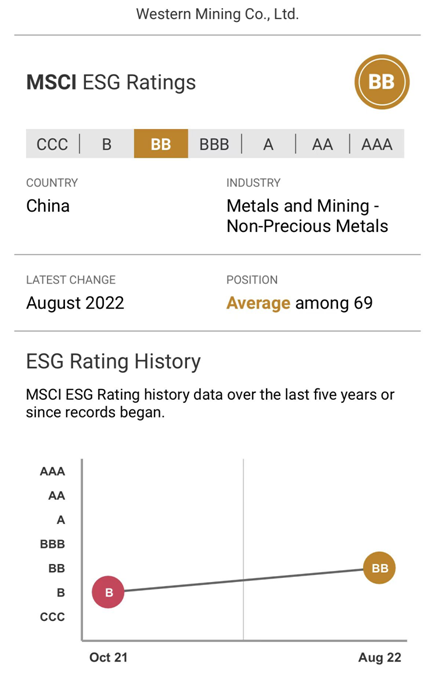The image size is (434, 676).
Task: Click the AAA label on the chart axis
Action: [x=52, y=471]
